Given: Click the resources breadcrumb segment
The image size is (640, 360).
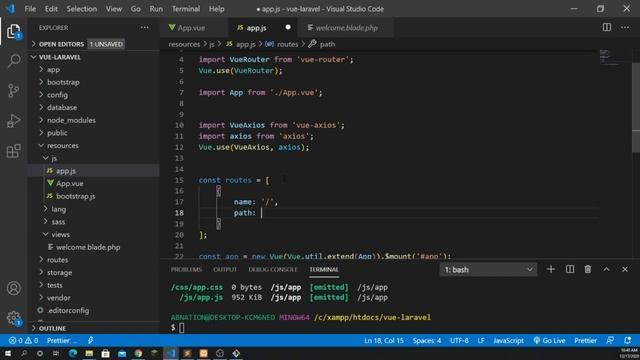Looking at the screenshot, I should coord(184,44).
